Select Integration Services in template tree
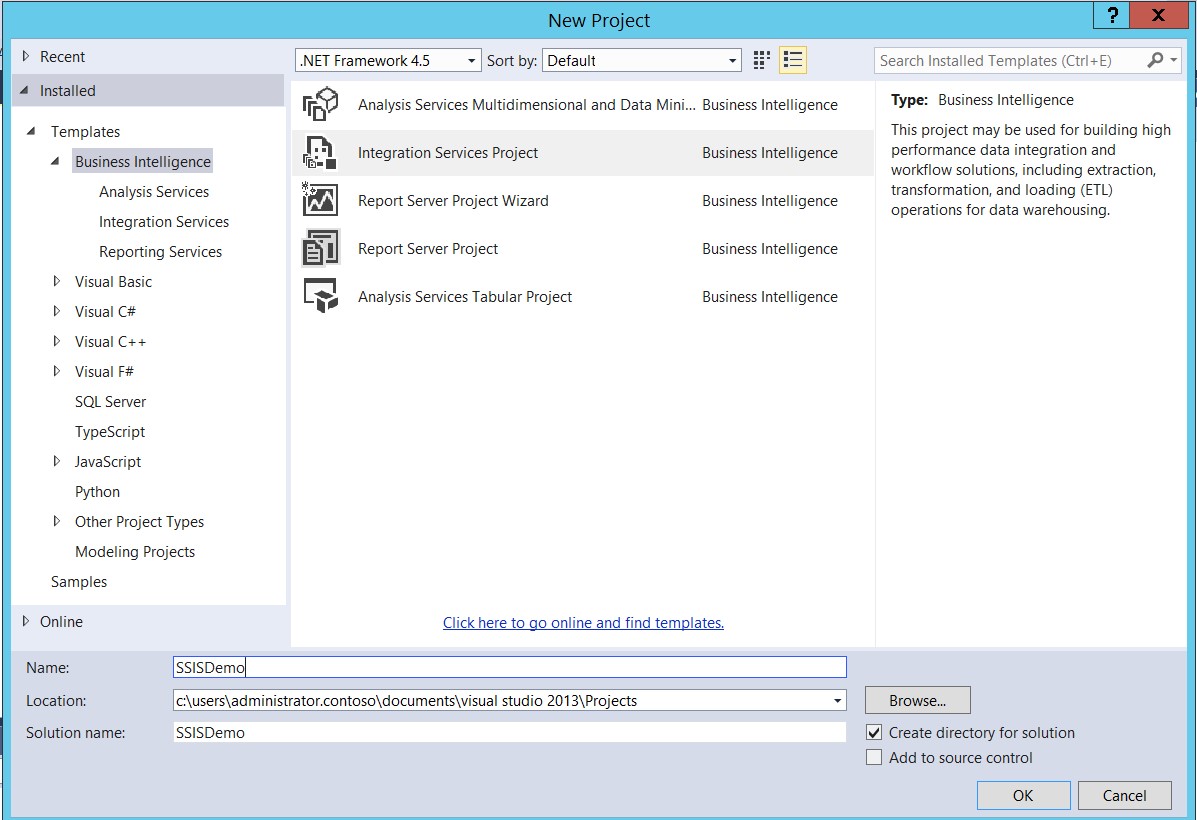 click(164, 222)
